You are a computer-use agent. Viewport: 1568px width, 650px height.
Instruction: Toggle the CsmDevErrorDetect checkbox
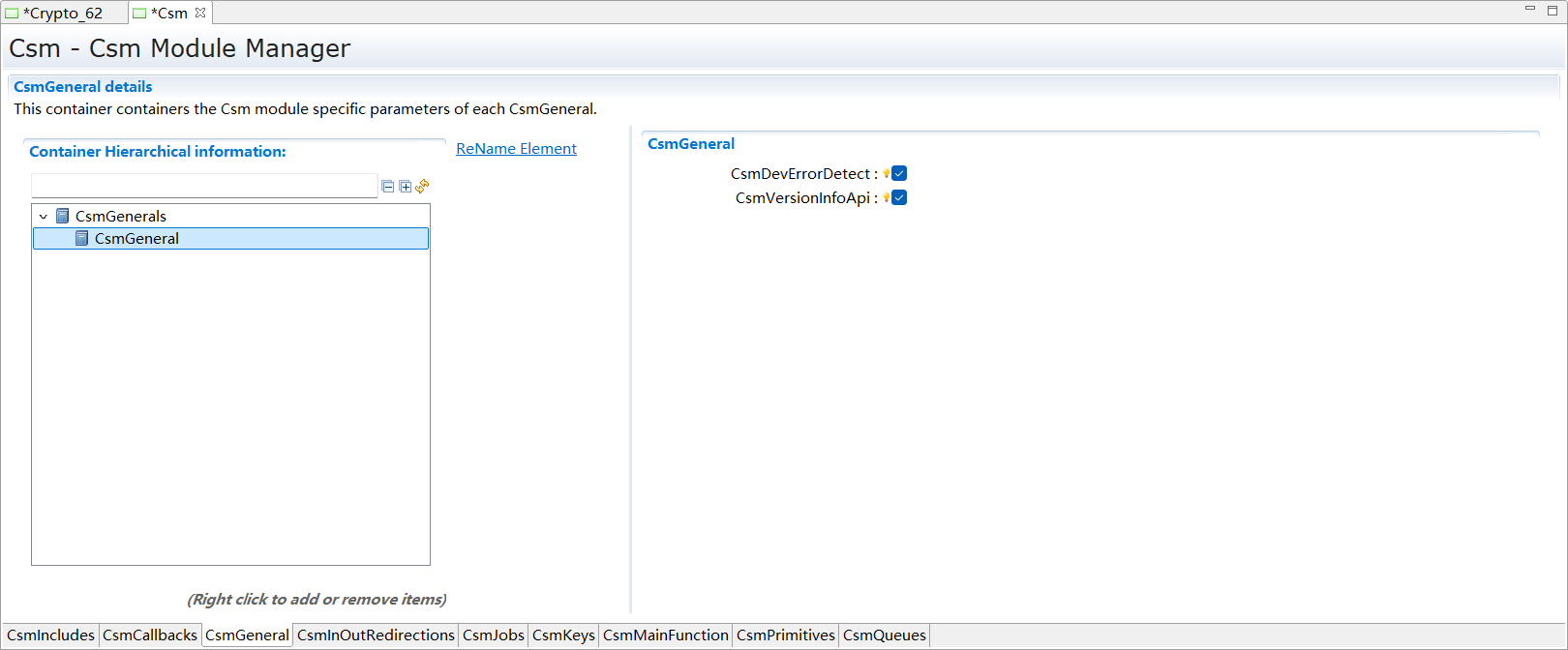click(x=899, y=174)
